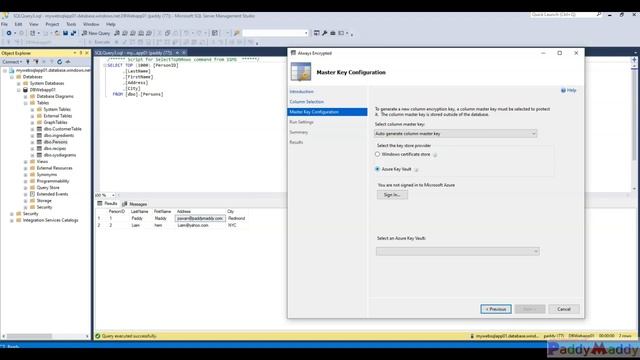Select the Windows certificate store radio option
Viewport: 640px width, 360px height.
[x=378, y=154]
